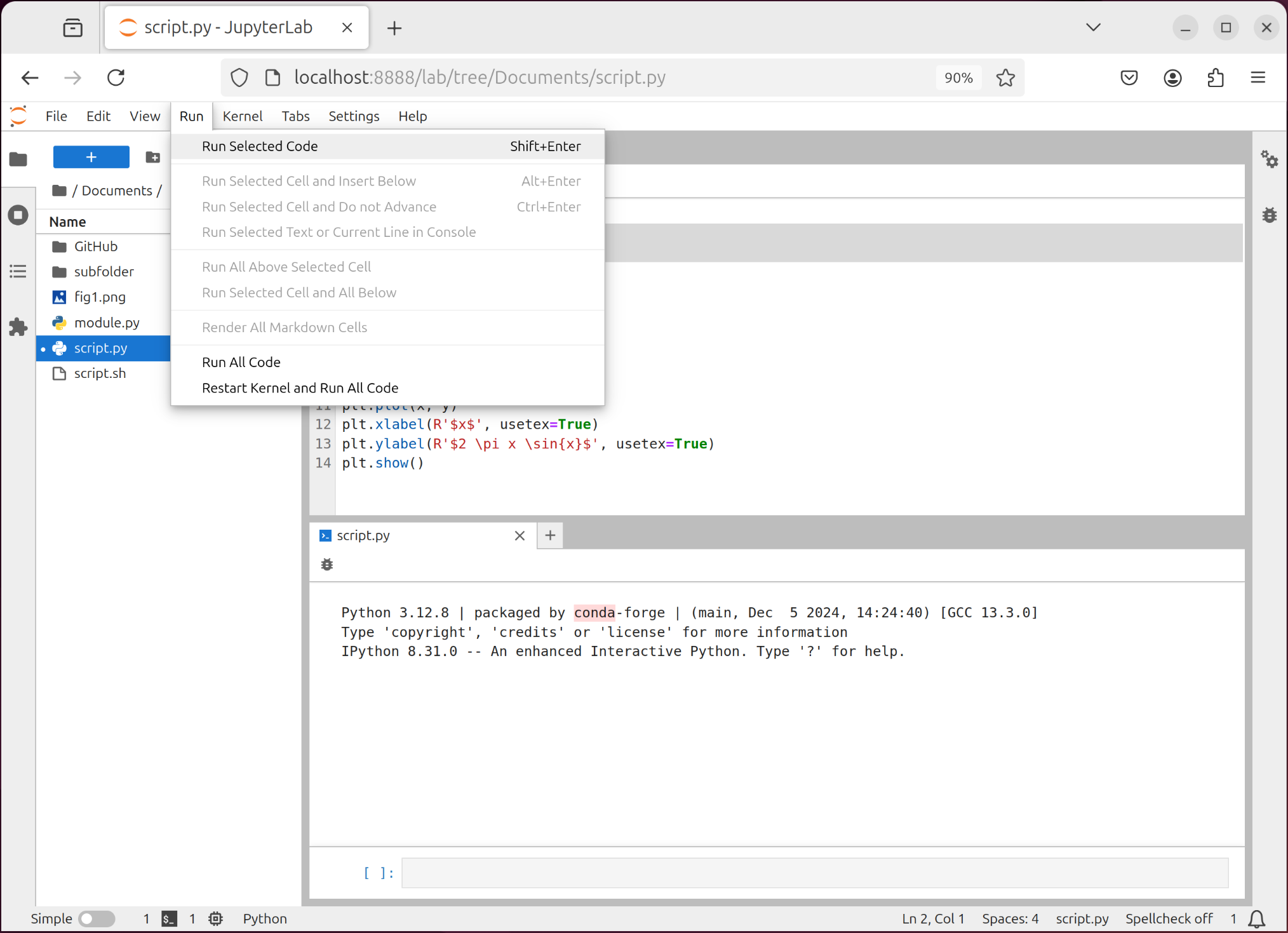Open the subfolder folder

(104, 272)
